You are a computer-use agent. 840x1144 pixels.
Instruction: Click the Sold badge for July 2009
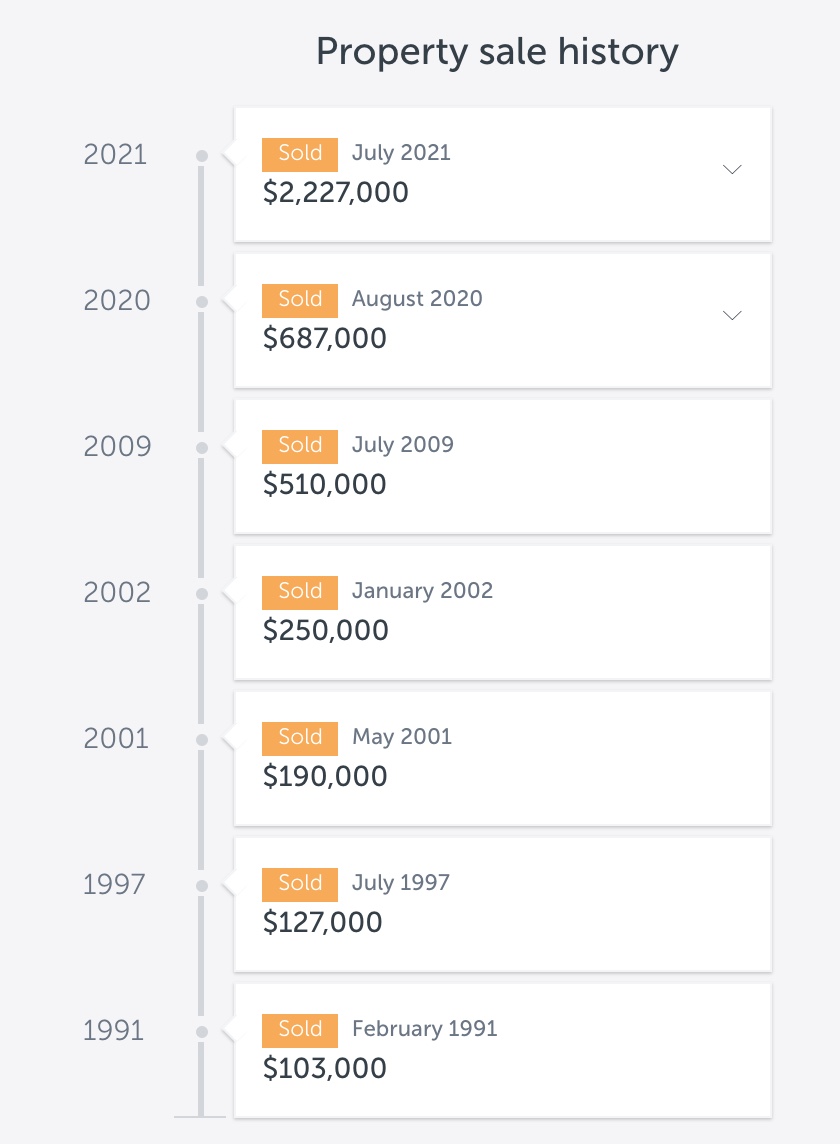pos(300,446)
